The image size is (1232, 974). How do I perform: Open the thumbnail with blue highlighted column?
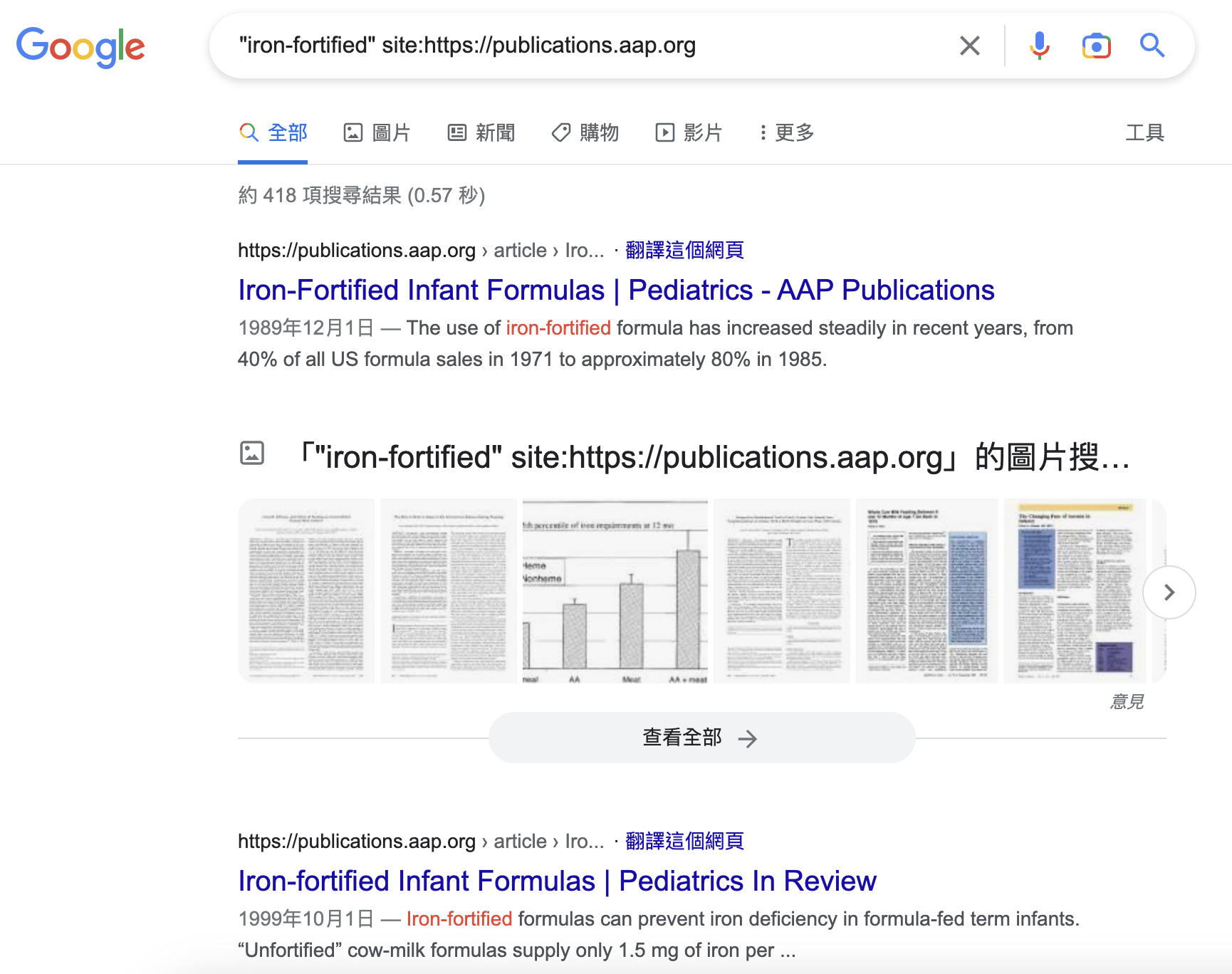927,591
